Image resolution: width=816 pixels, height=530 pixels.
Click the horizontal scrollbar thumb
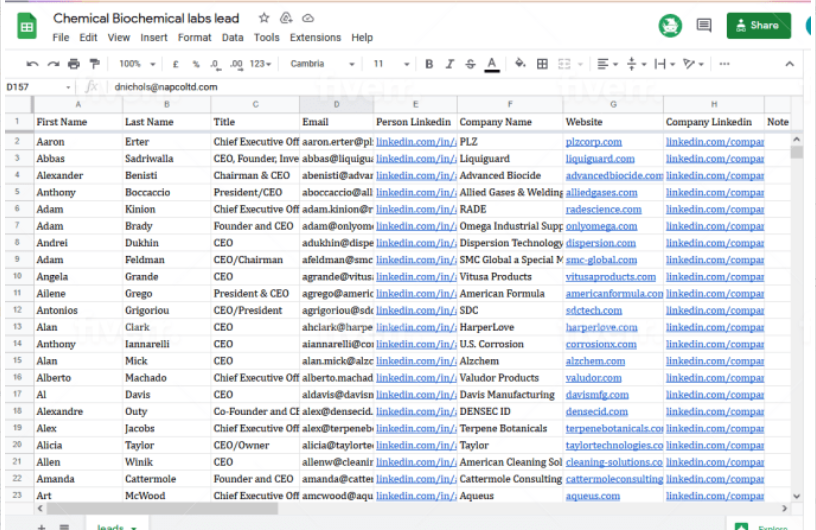pos(161,508)
